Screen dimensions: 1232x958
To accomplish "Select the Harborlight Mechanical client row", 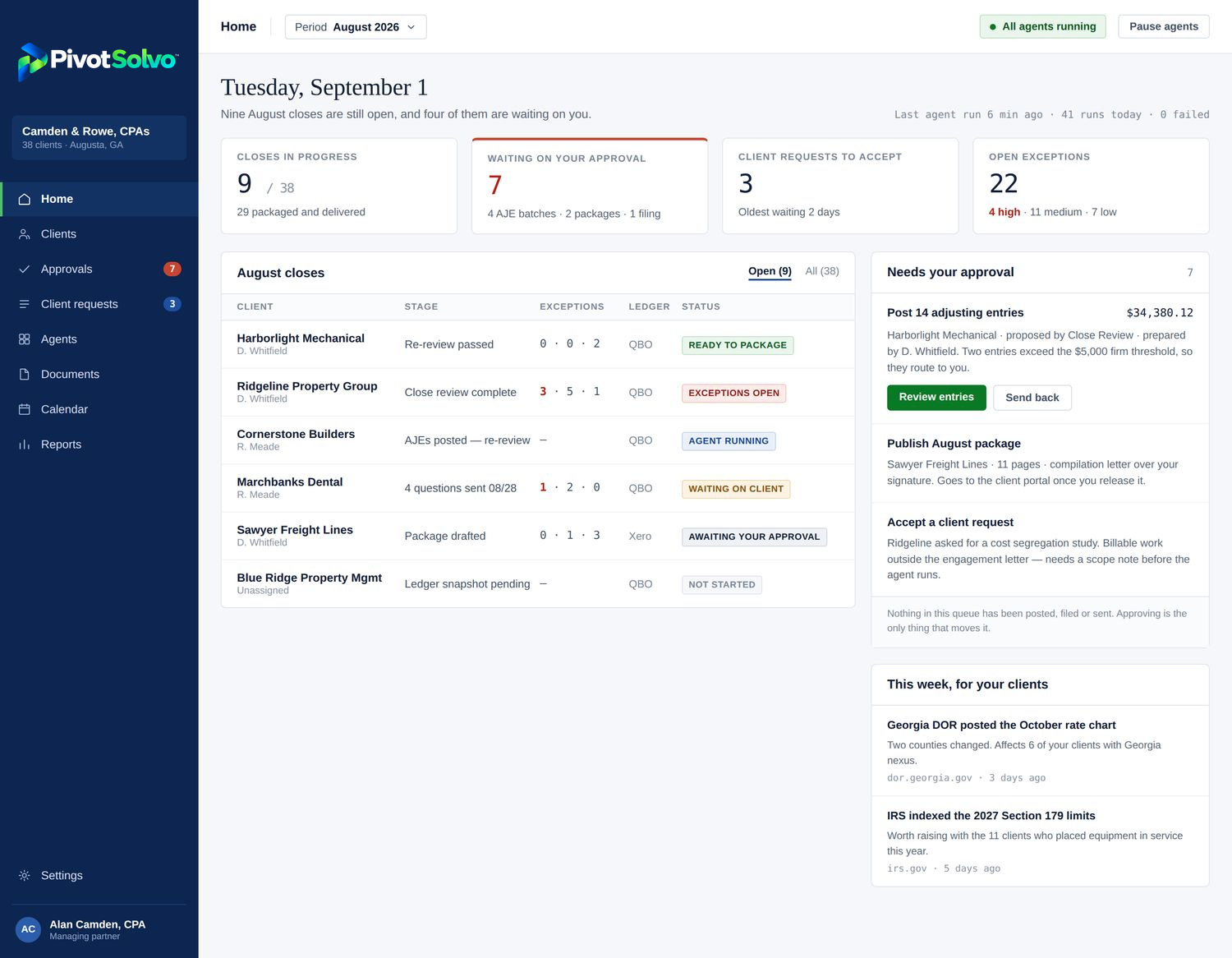I will 538,344.
